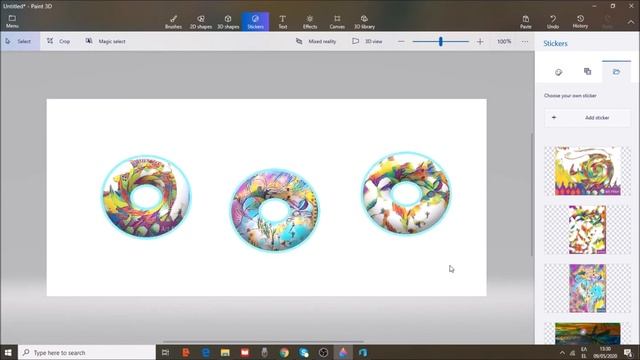Click the canvas horizontal scrollbar
640x360 pixels.
pyautogui.click(x=263, y=342)
